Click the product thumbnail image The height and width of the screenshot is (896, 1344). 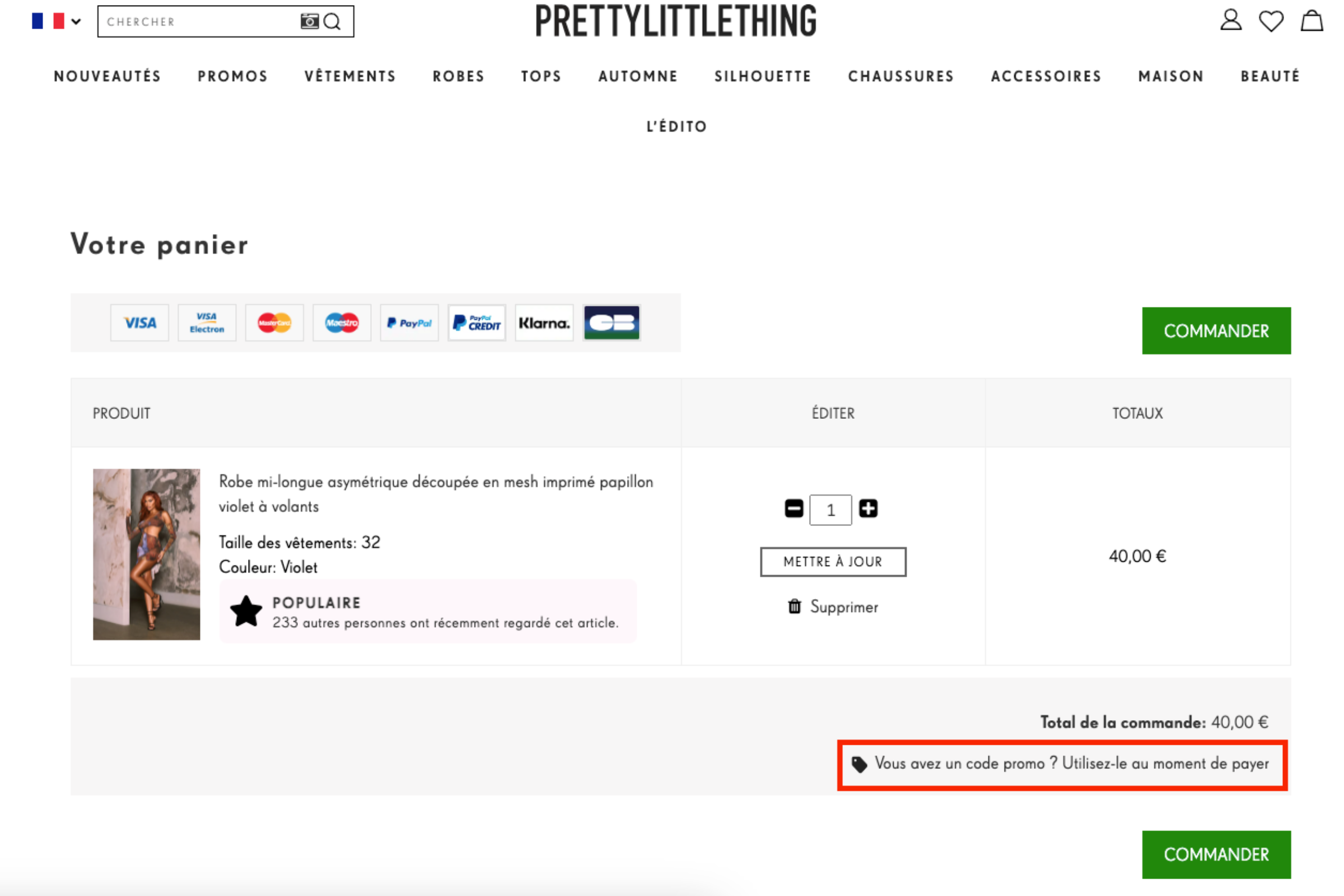[146, 554]
